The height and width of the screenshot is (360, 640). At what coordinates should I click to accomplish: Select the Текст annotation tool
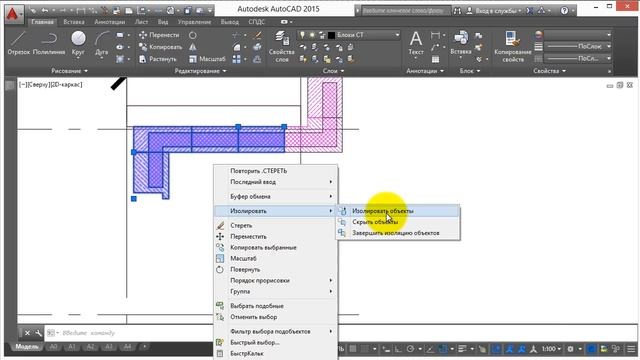click(416, 43)
